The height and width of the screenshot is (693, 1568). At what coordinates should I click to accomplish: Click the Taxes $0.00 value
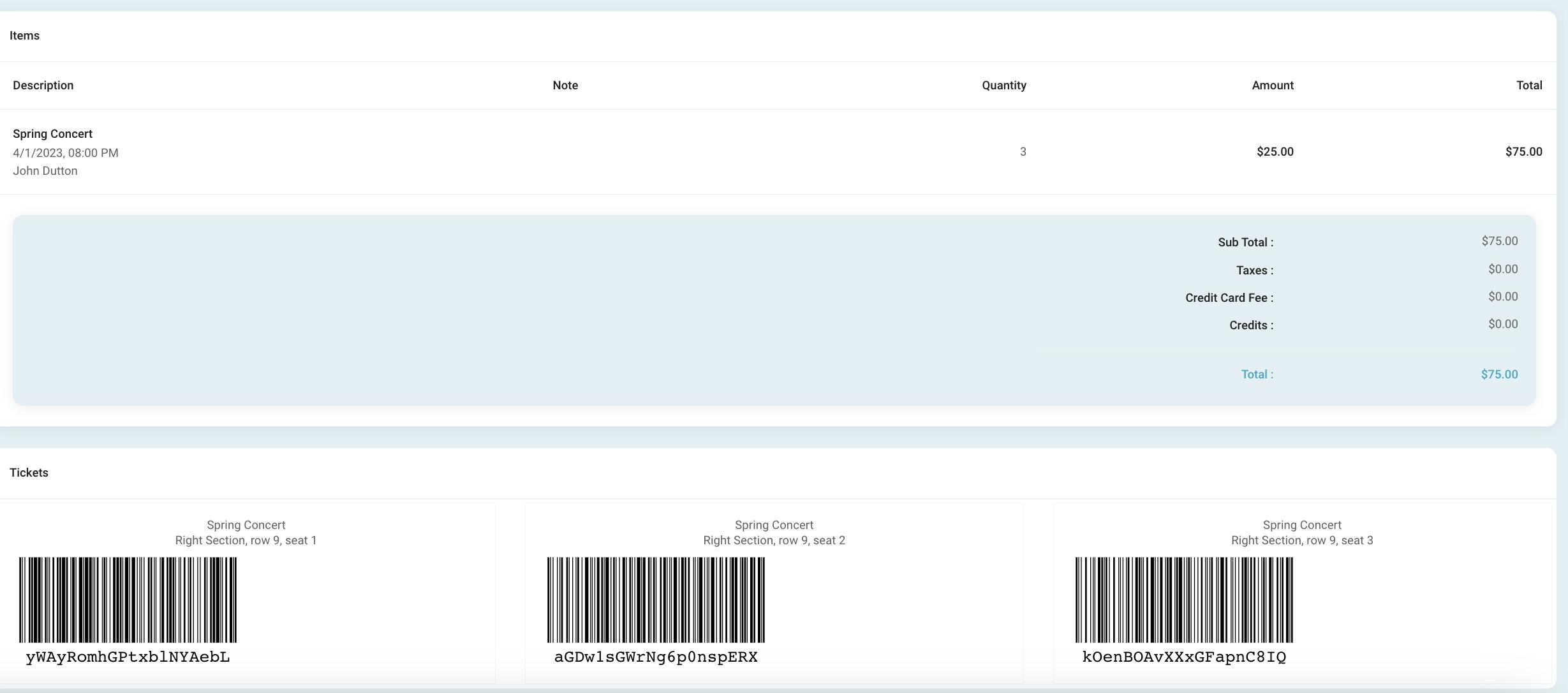(1503, 269)
